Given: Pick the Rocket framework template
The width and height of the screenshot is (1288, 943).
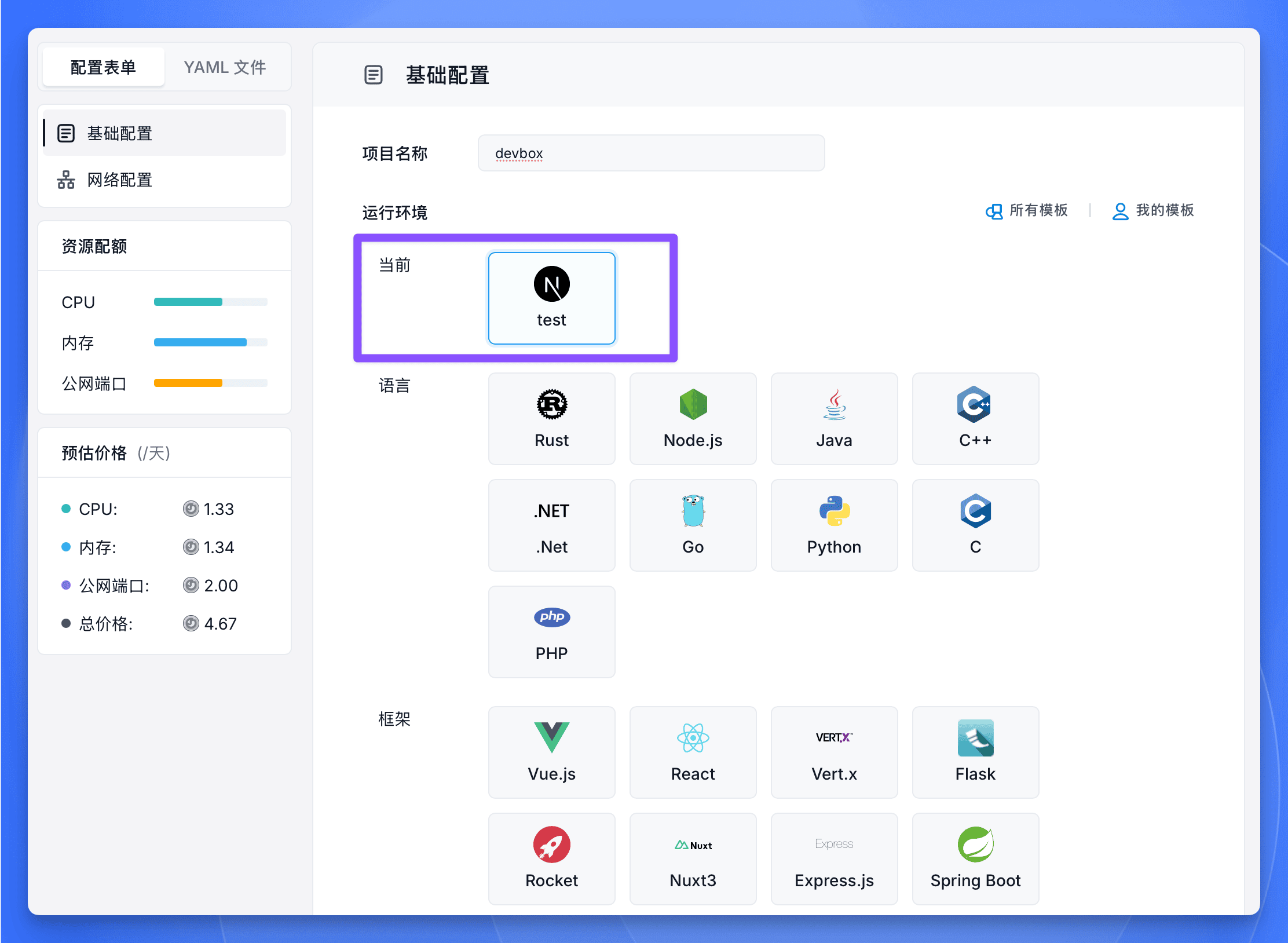Looking at the screenshot, I should 551,858.
